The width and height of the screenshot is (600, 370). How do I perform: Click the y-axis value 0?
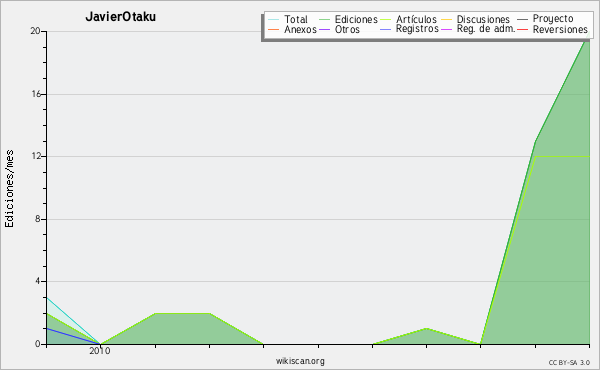coord(38,344)
